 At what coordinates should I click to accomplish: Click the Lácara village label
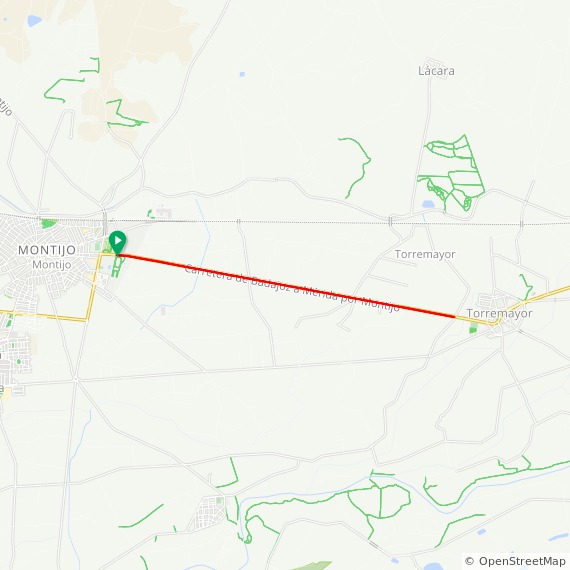(x=436, y=71)
